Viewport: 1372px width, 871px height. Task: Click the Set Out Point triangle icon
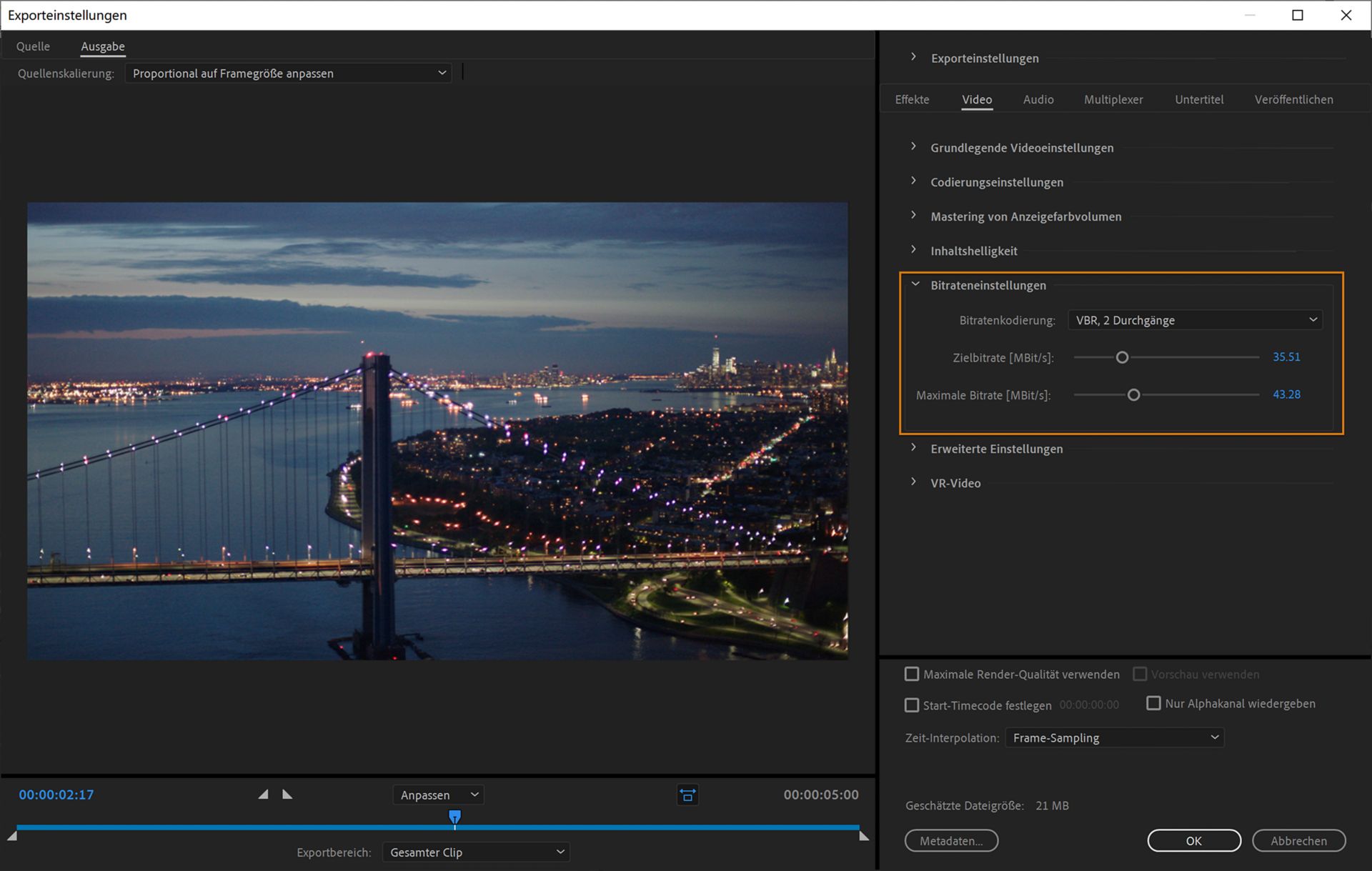point(287,795)
